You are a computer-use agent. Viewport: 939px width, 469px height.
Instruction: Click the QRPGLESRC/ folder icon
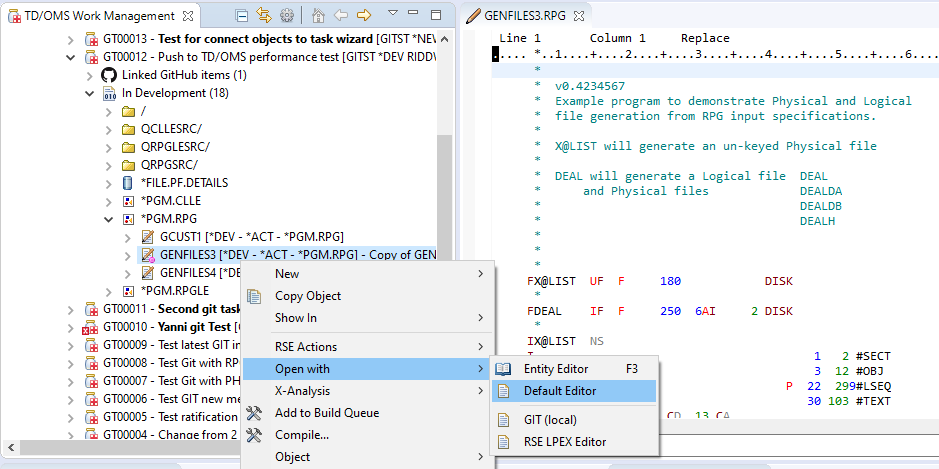pos(127,147)
